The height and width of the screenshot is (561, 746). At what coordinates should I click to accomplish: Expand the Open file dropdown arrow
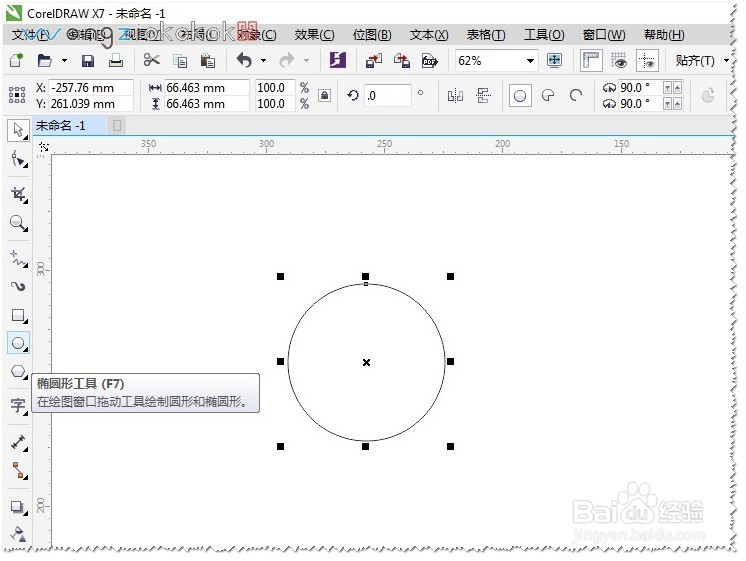64,61
